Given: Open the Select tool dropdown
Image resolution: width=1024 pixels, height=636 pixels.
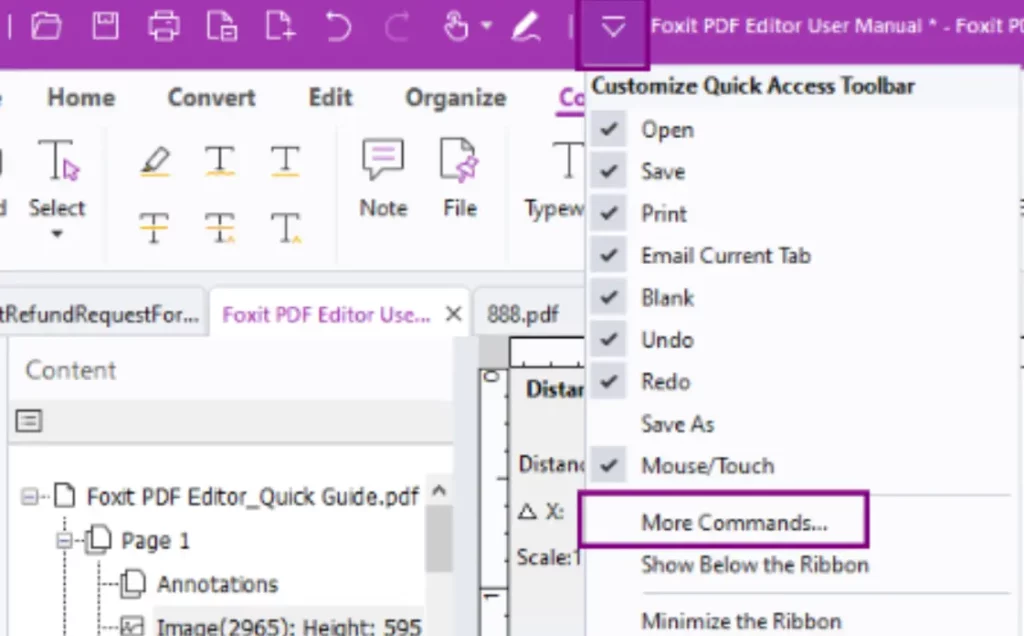Looking at the screenshot, I should coord(57,231).
